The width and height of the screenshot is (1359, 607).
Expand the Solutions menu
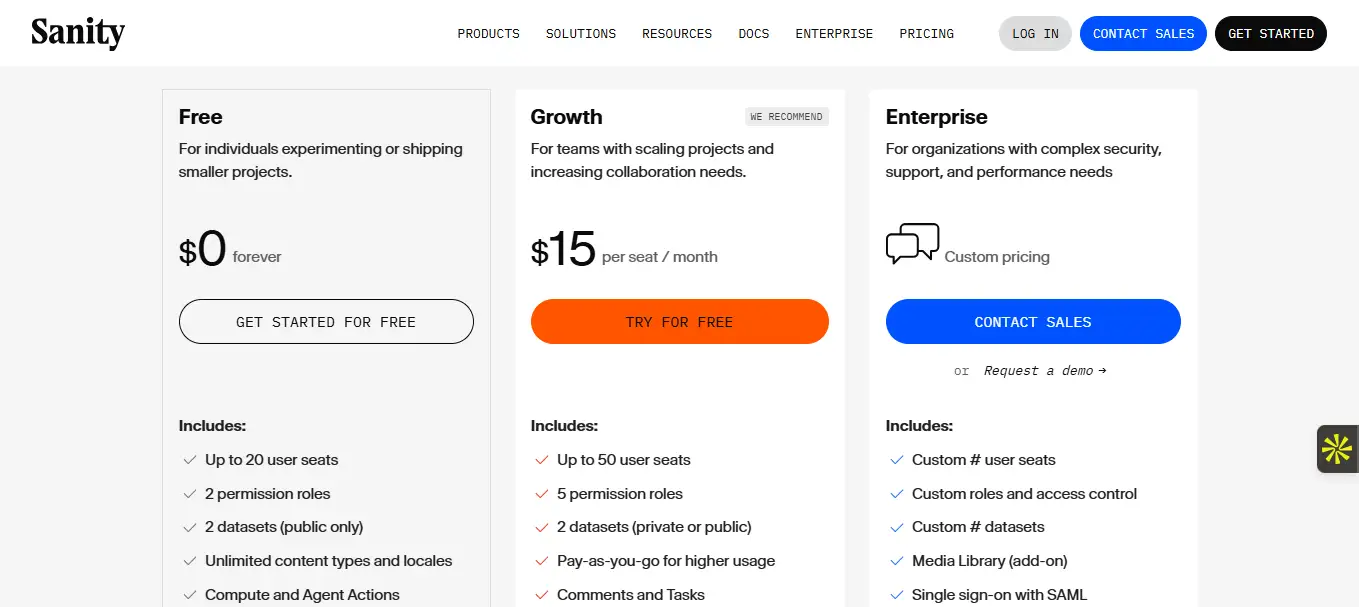pos(580,34)
